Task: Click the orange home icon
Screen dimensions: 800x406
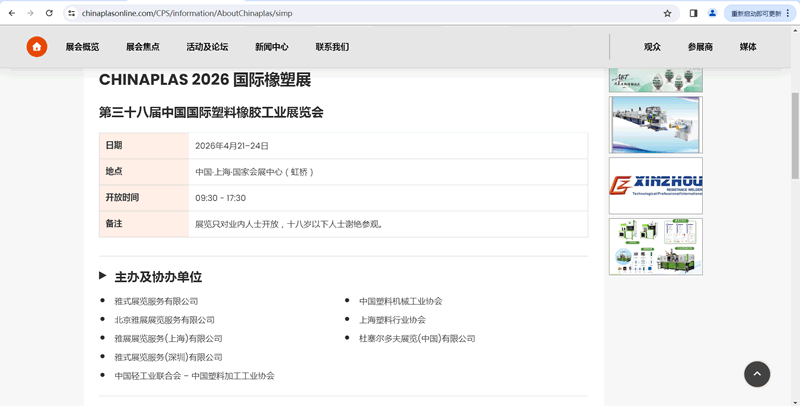Action: point(36,47)
